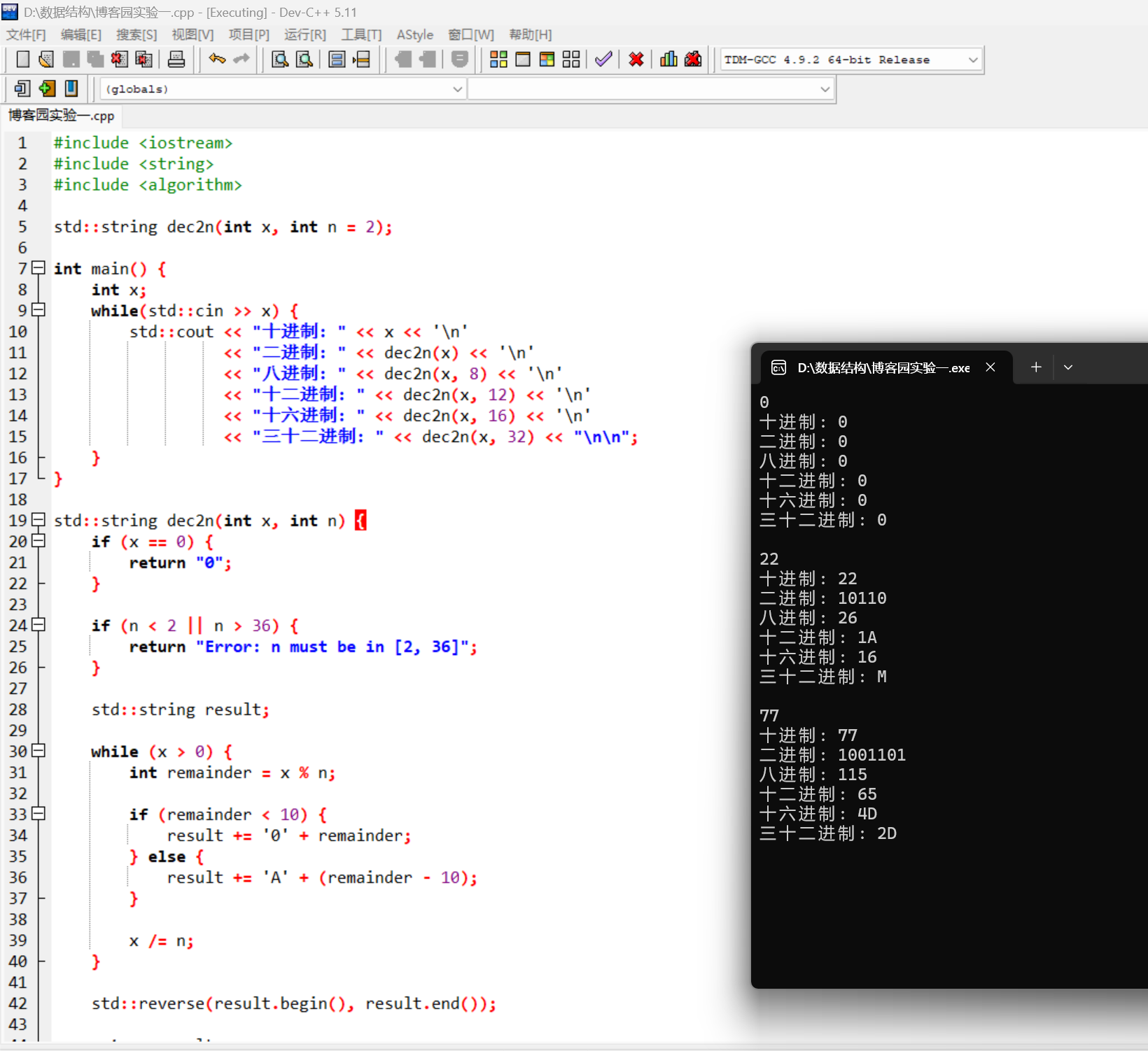1148x1051 pixels.
Task: Click the Rebuild All toolbar icon
Action: [x=571, y=59]
